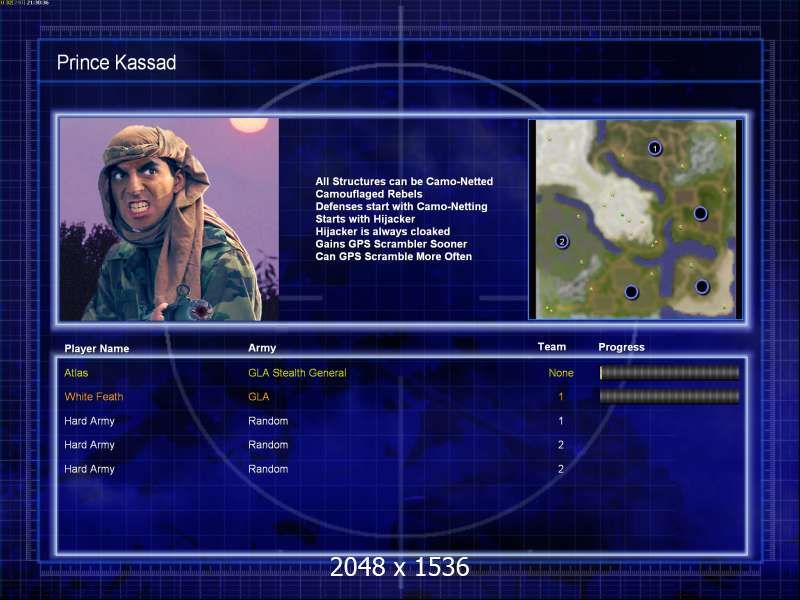Click the 'Player Name' column header
The height and width of the screenshot is (600, 800).
(x=96, y=348)
